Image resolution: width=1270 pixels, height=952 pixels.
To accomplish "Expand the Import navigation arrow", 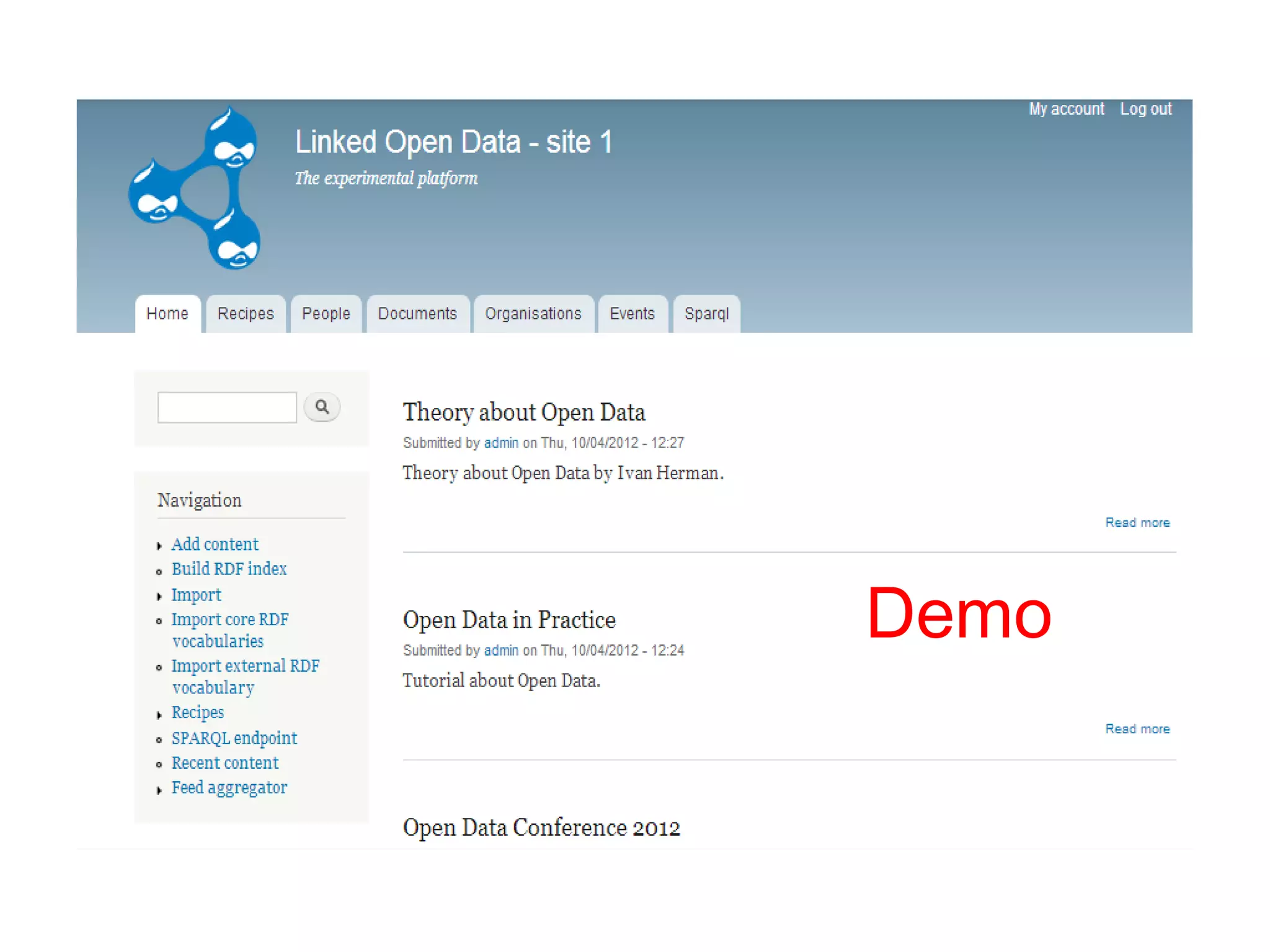I will pyautogui.click(x=159, y=596).
